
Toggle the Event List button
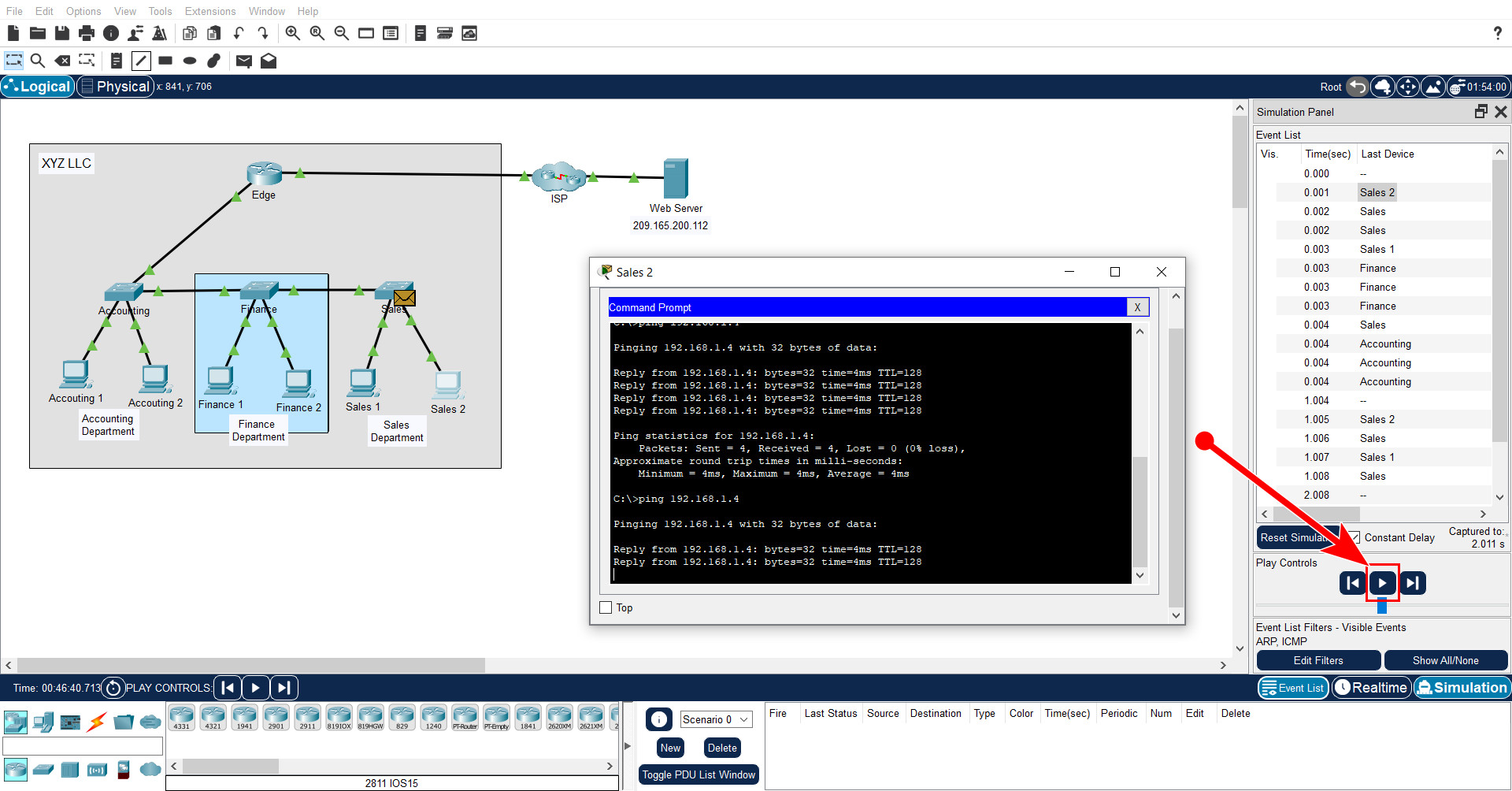(1292, 688)
